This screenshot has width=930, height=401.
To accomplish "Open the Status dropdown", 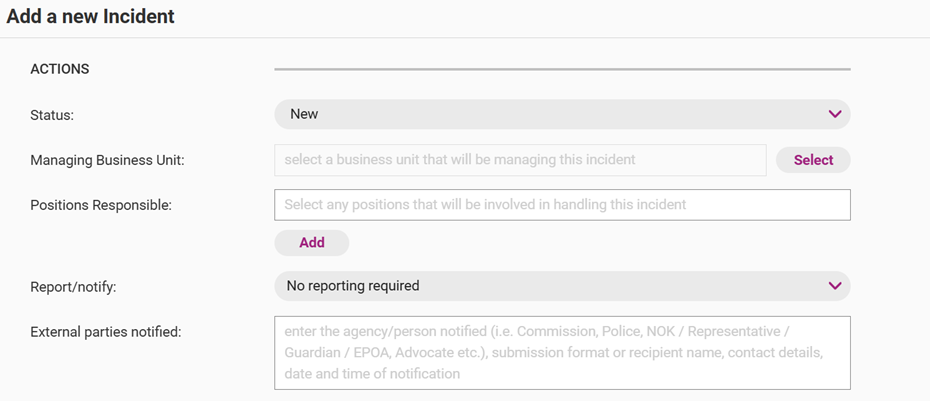I will [561, 114].
